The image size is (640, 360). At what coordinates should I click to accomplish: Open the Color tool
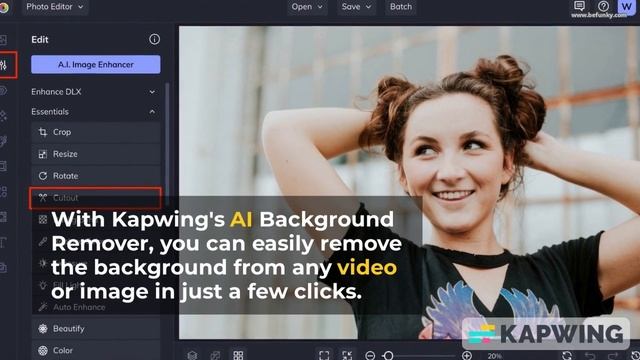(96, 350)
